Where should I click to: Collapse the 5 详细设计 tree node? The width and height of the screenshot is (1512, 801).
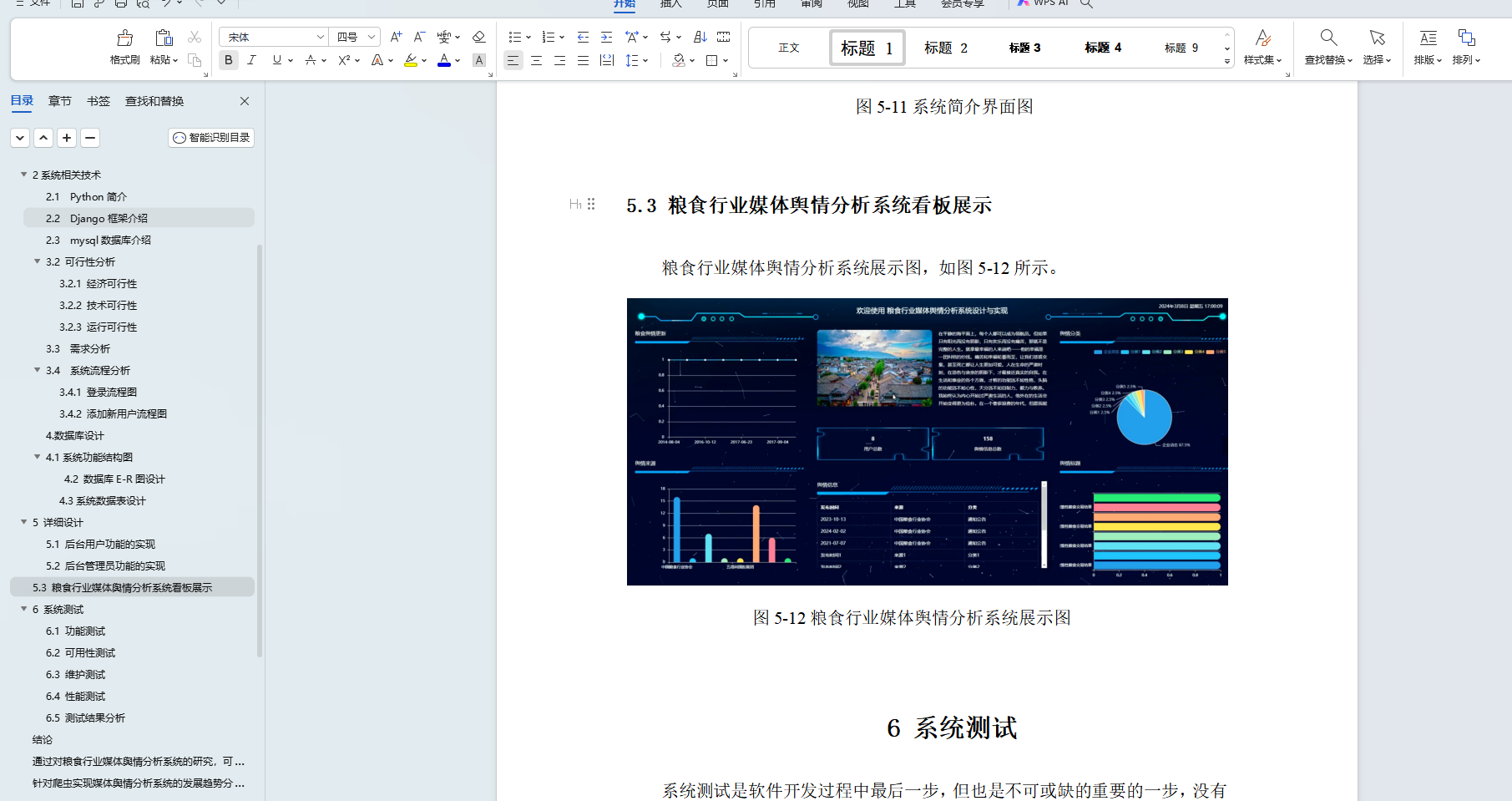(23, 522)
